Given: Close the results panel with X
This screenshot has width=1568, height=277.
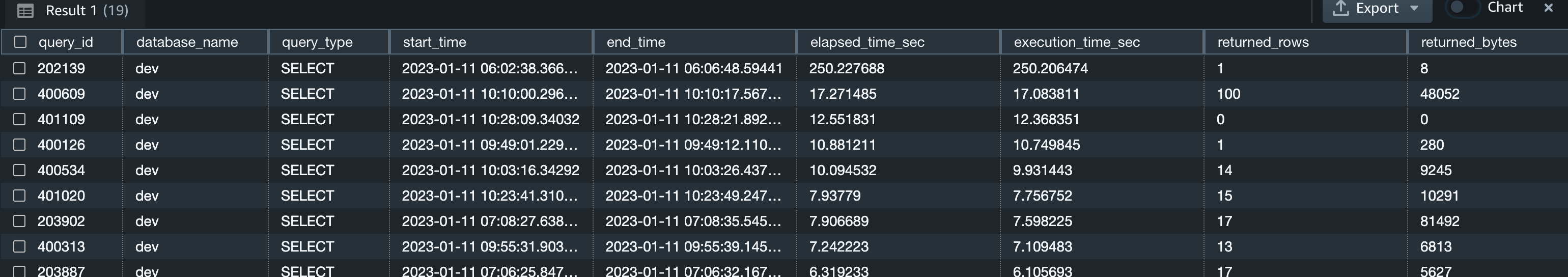Looking at the screenshot, I should pos(1549,8).
